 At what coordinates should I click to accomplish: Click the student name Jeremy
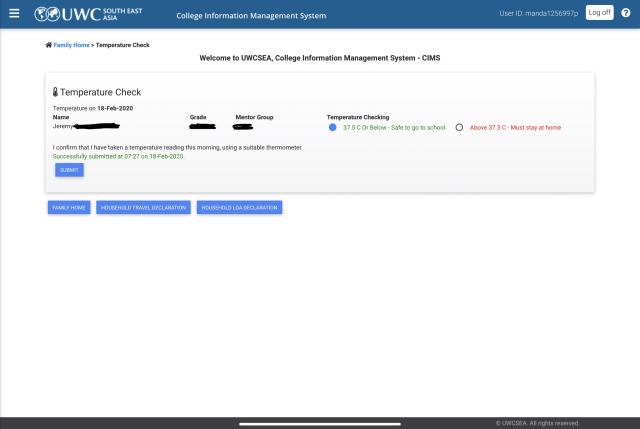pos(62,126)
